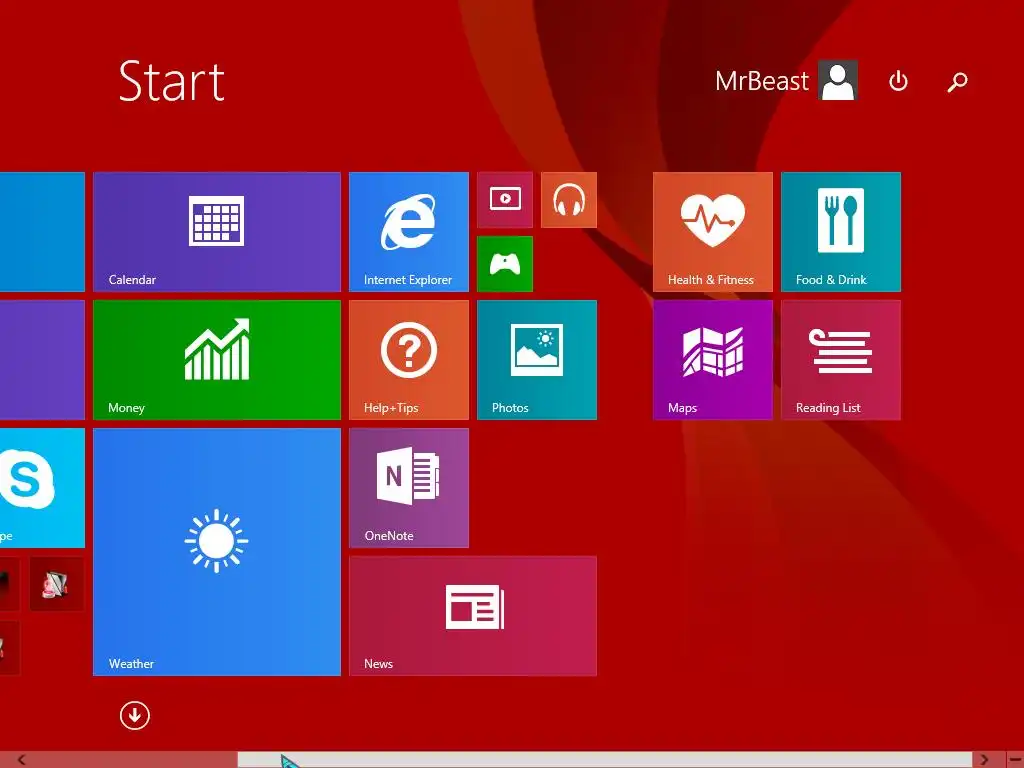1024x768 pixels.
Task: Click the scrollbar left arrow
Action: 21,760
